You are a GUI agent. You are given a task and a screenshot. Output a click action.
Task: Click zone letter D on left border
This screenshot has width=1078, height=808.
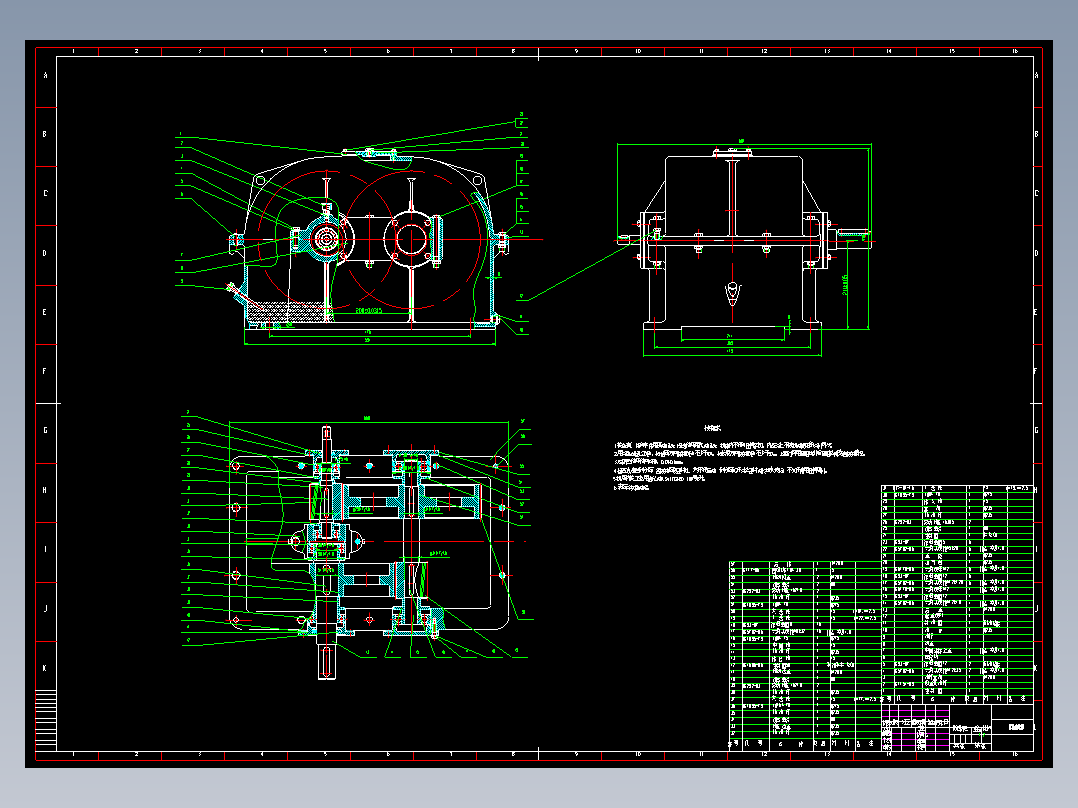(45, 253)
